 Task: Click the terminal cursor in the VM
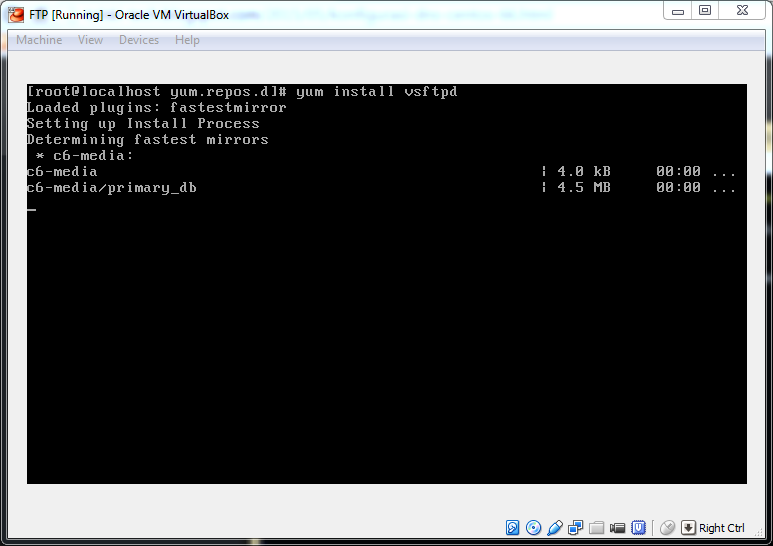click(32, 209)
